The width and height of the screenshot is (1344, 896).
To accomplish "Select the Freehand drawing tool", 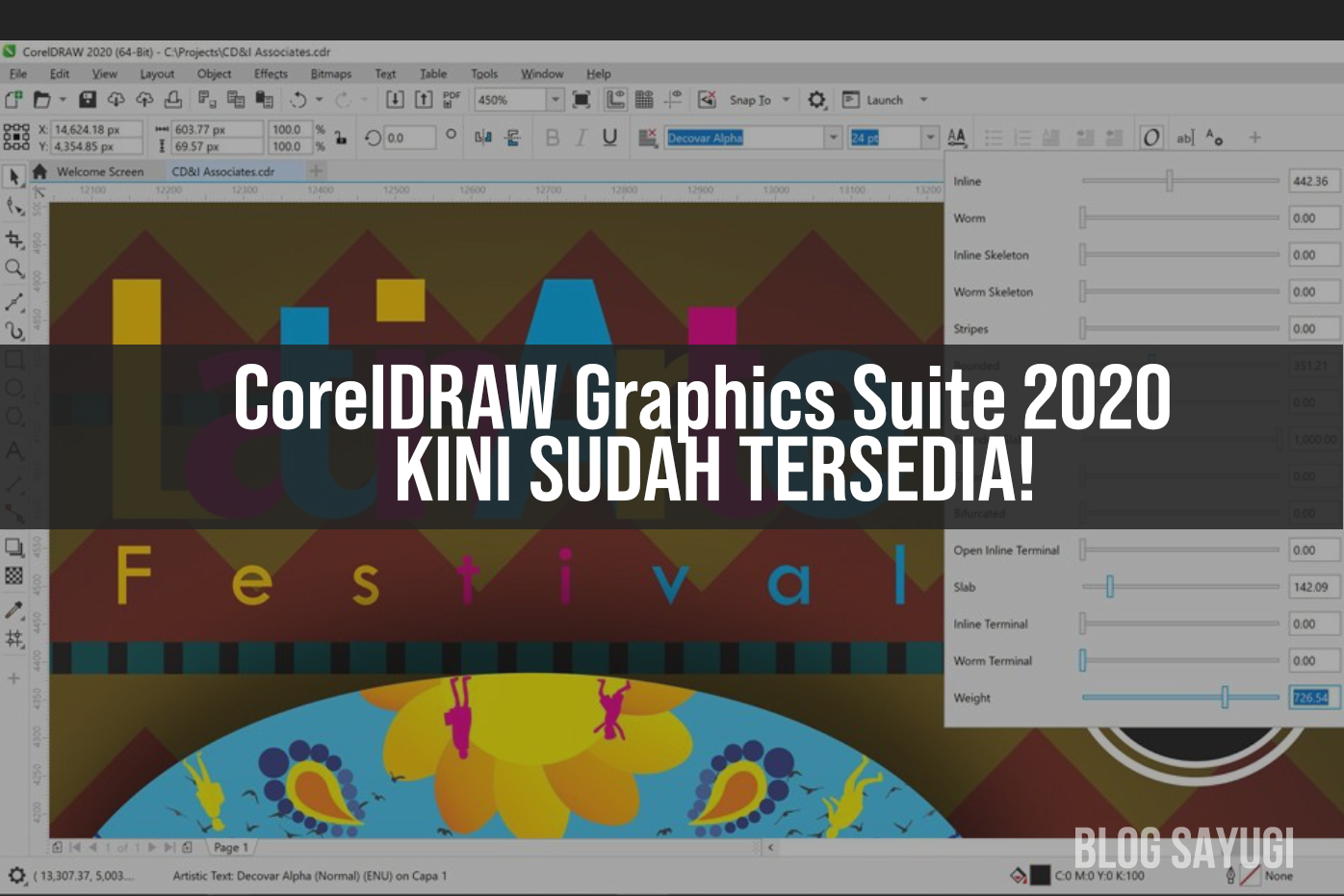I will click(14, 302).
